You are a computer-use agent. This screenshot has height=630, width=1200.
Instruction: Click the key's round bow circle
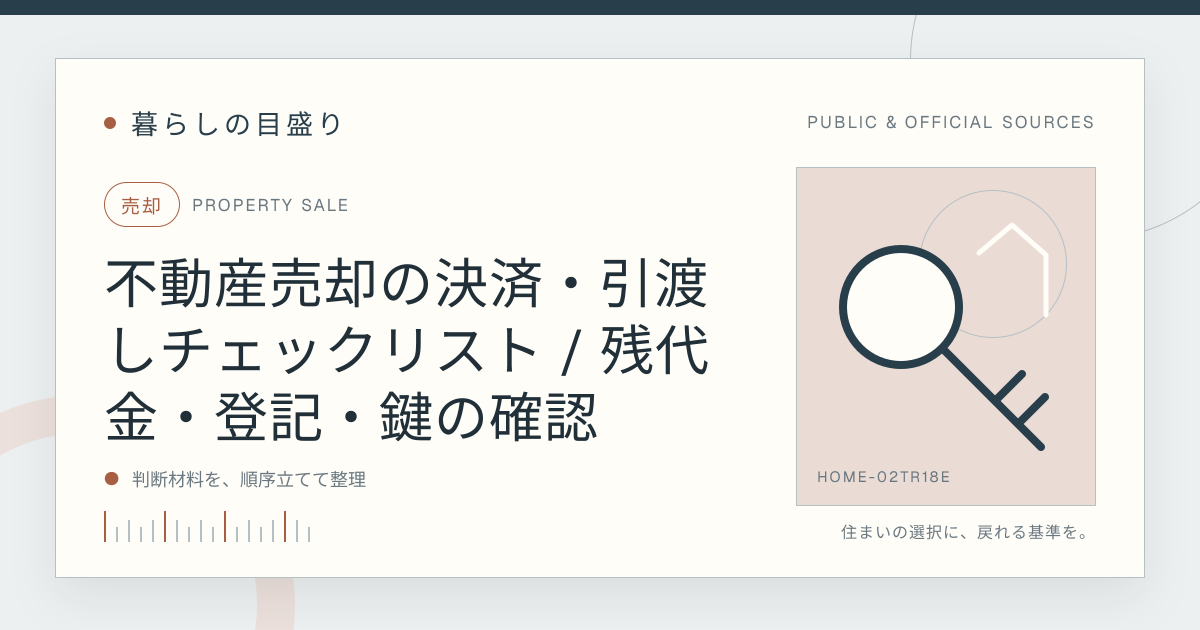(x=901, y=305)
